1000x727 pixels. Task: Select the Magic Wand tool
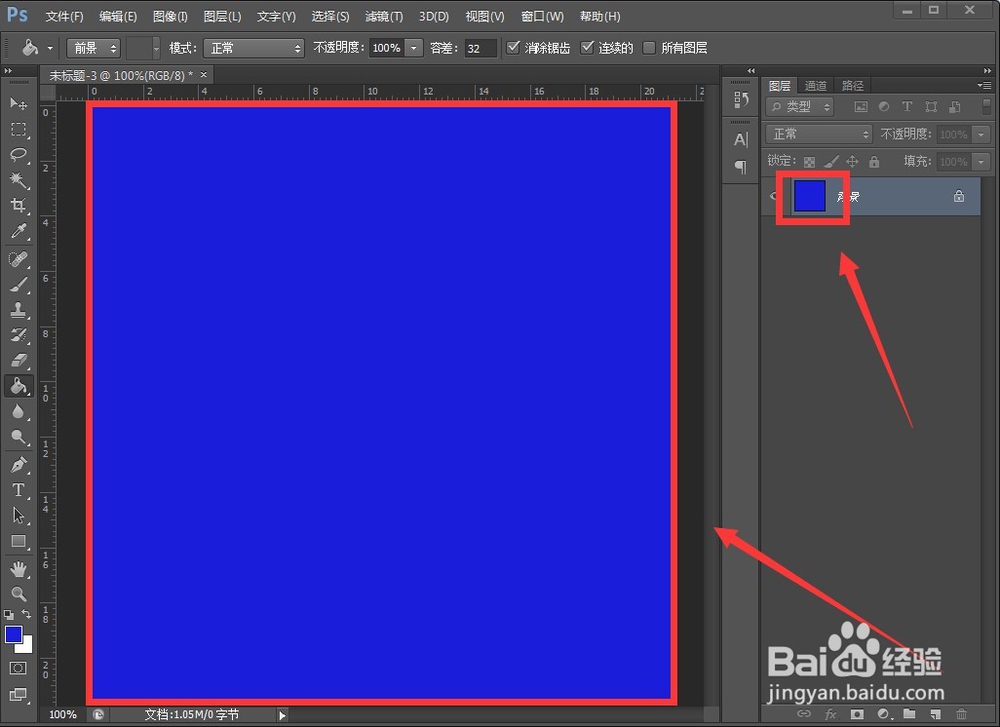[x=18, y=180]
